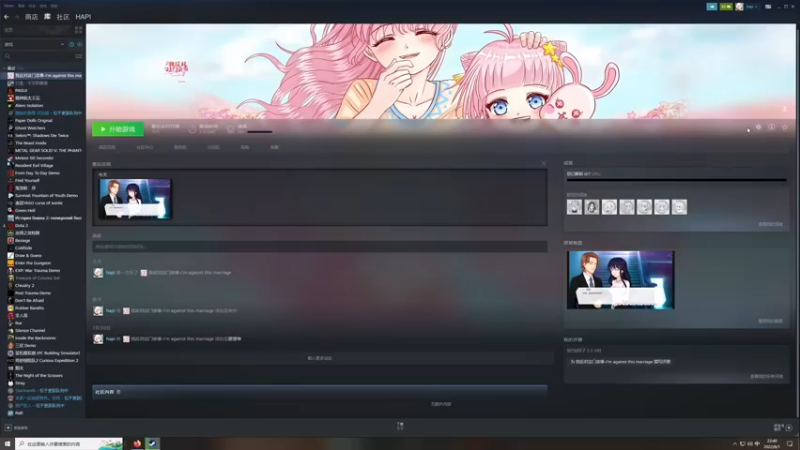Select The Night of the Scissors
The image size is (800, 450).
(39, 376)
